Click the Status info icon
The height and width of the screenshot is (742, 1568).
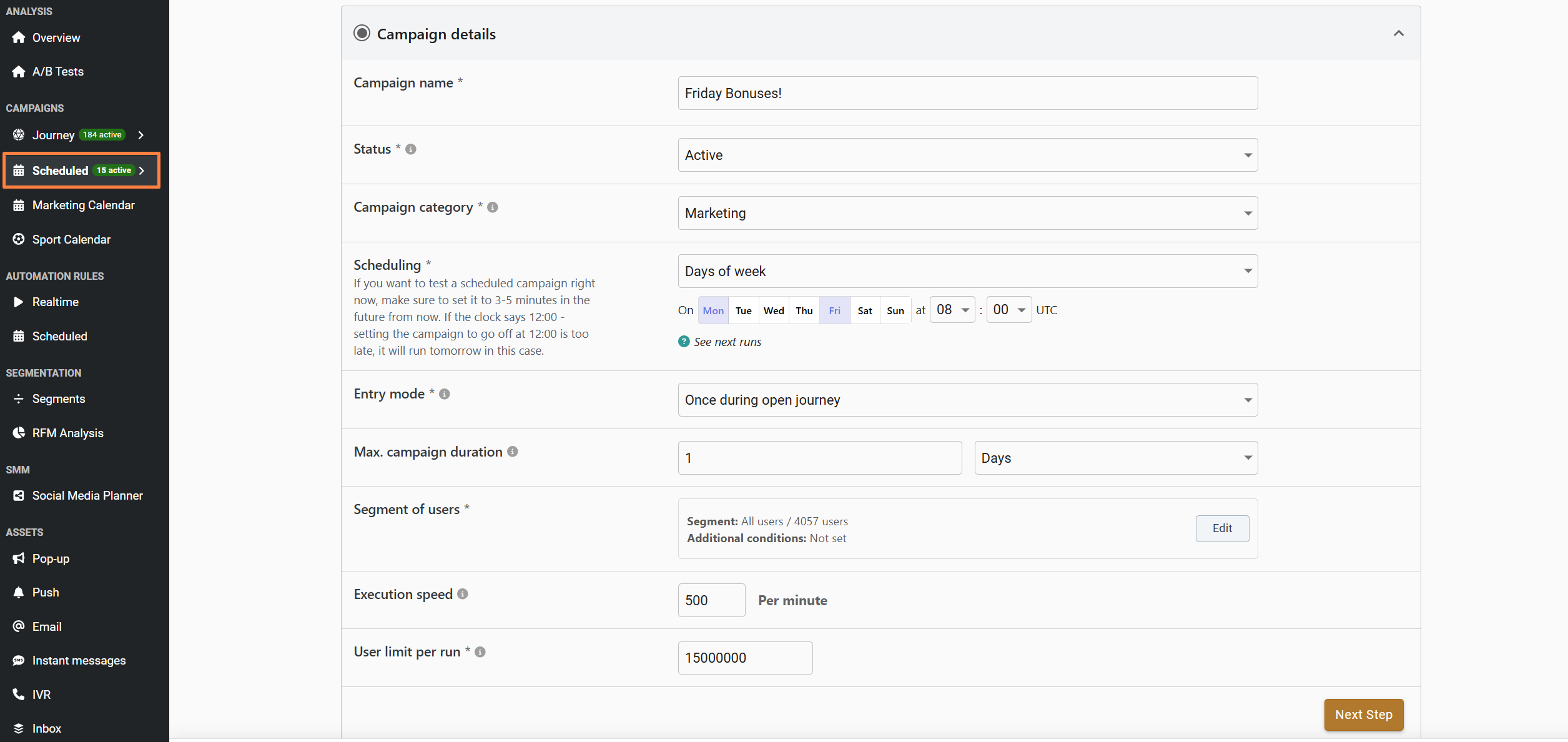410,149
